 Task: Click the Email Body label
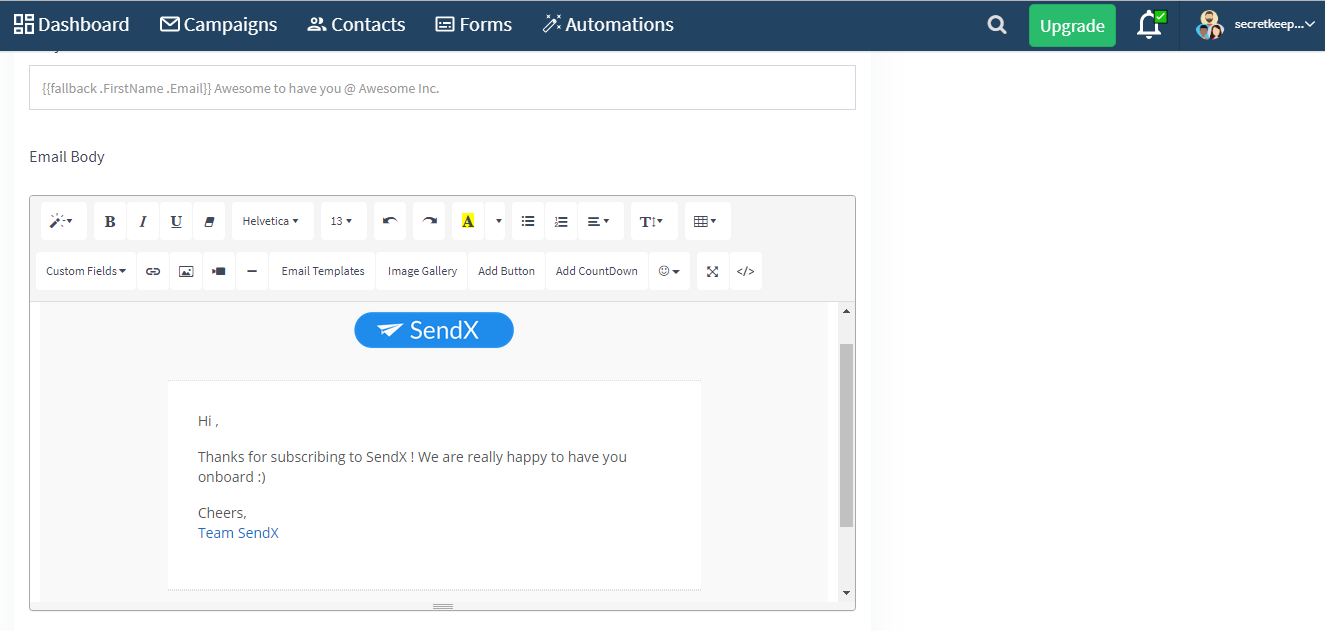[67, 157]
